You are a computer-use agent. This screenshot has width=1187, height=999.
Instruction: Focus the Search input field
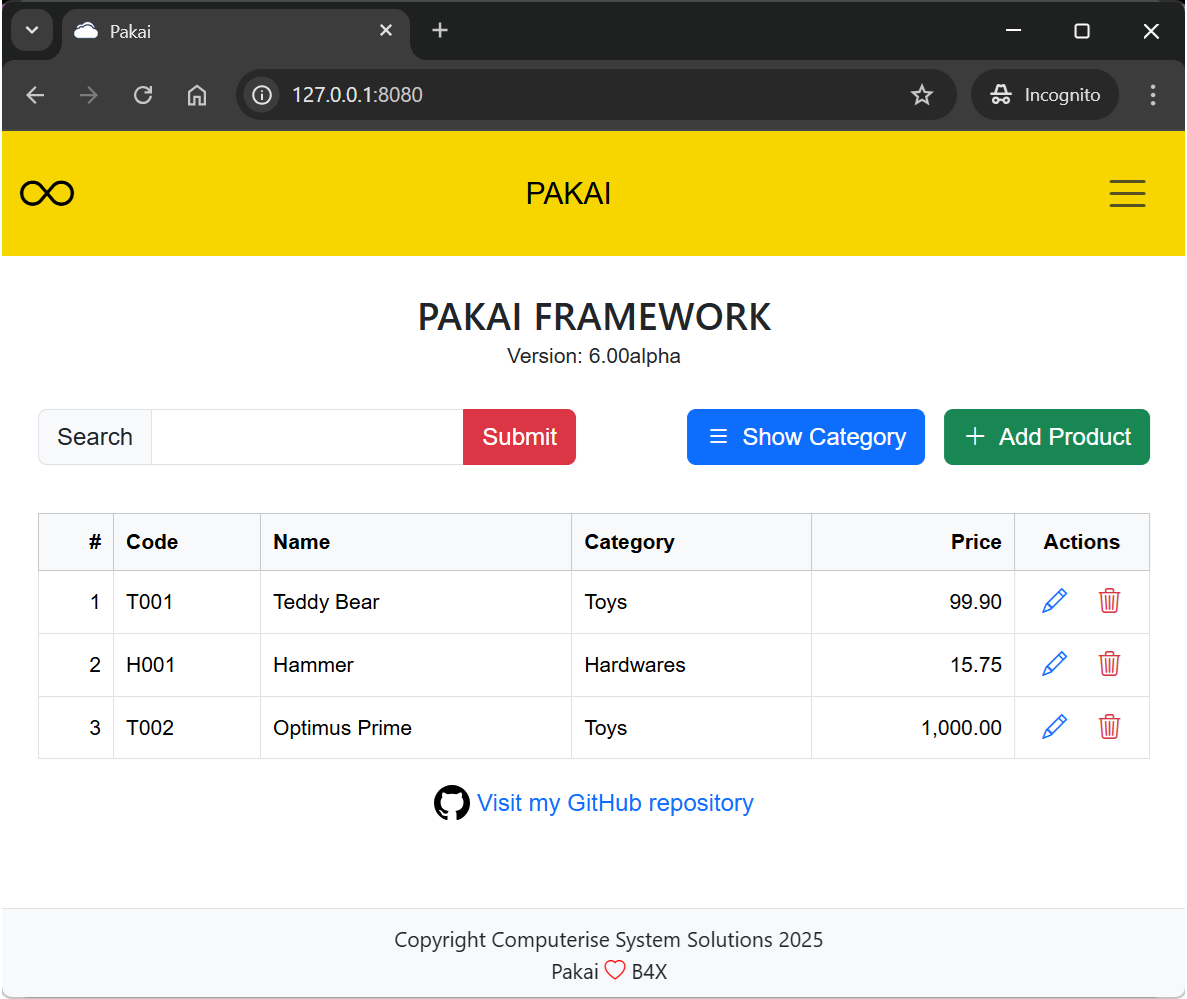coord(307,437)
